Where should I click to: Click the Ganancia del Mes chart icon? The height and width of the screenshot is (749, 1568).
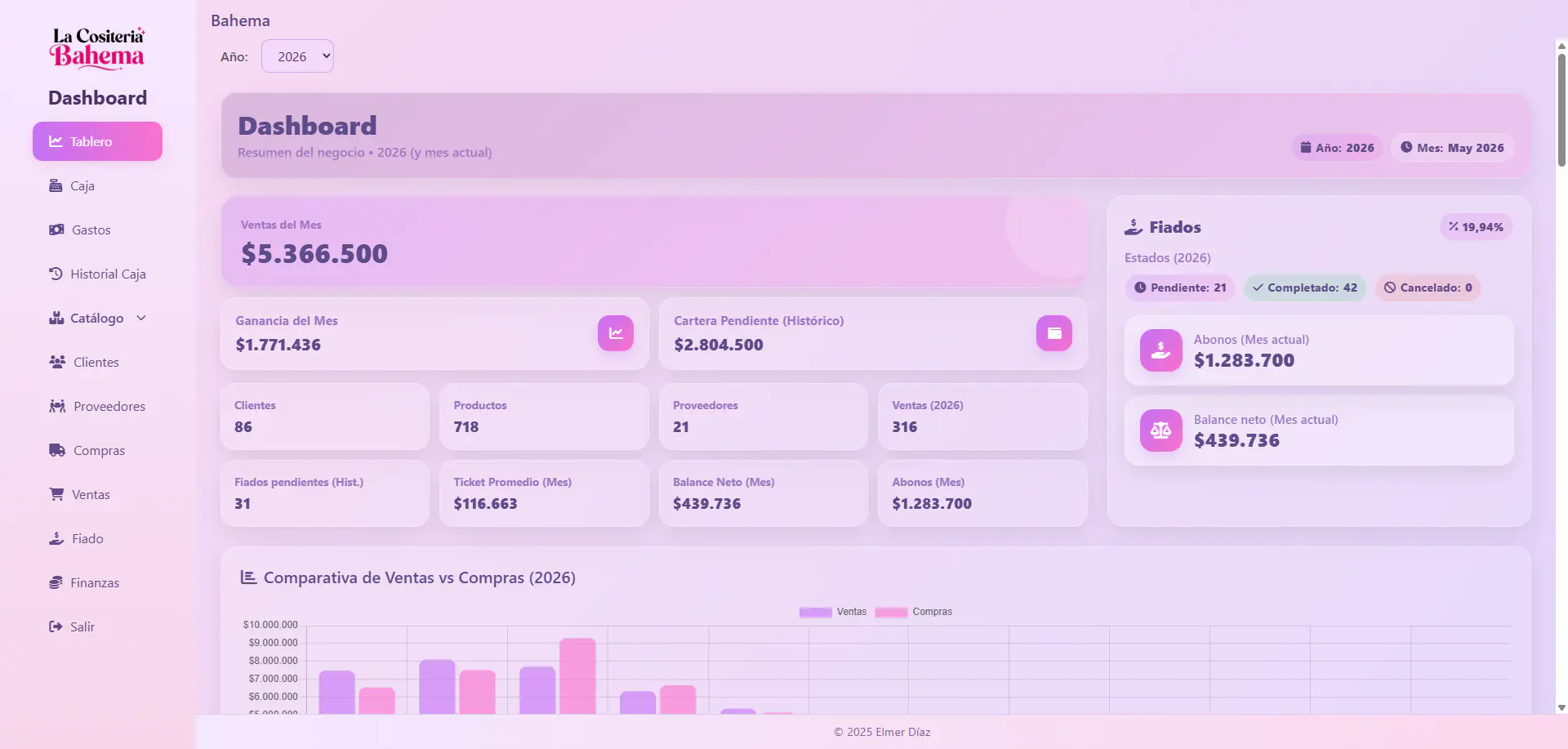click(x=616, y=333)
